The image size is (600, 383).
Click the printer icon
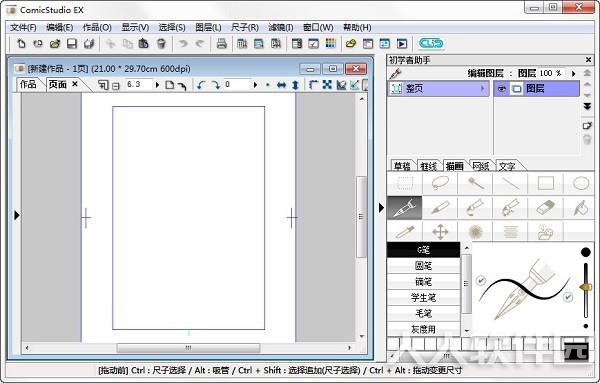pos(222,44)
